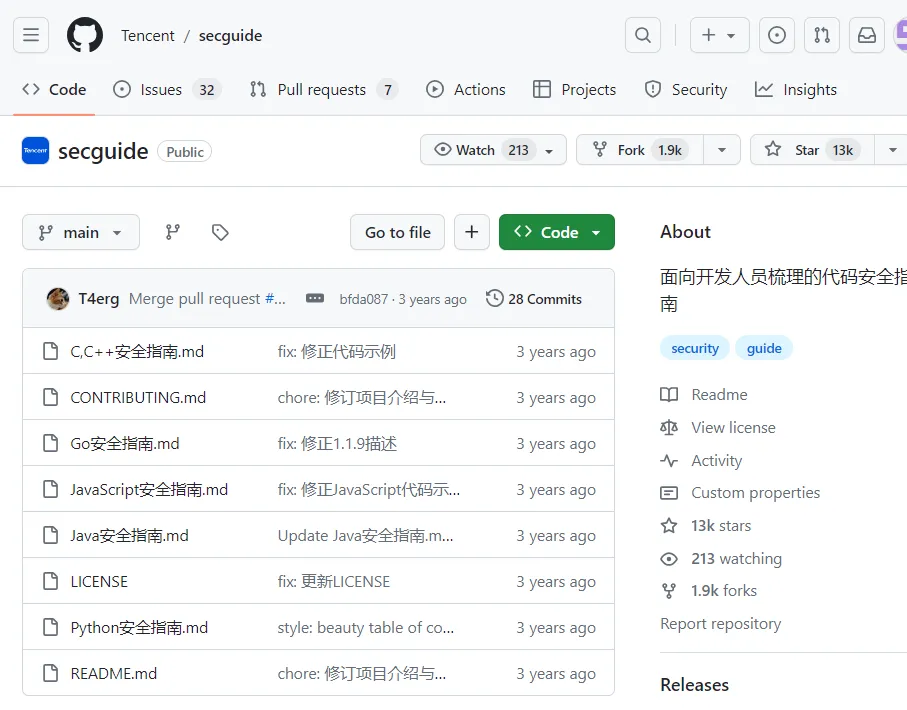Open the search magnifier icon
The width and height of the screenshot is (907, 710).
coord(643,35)
